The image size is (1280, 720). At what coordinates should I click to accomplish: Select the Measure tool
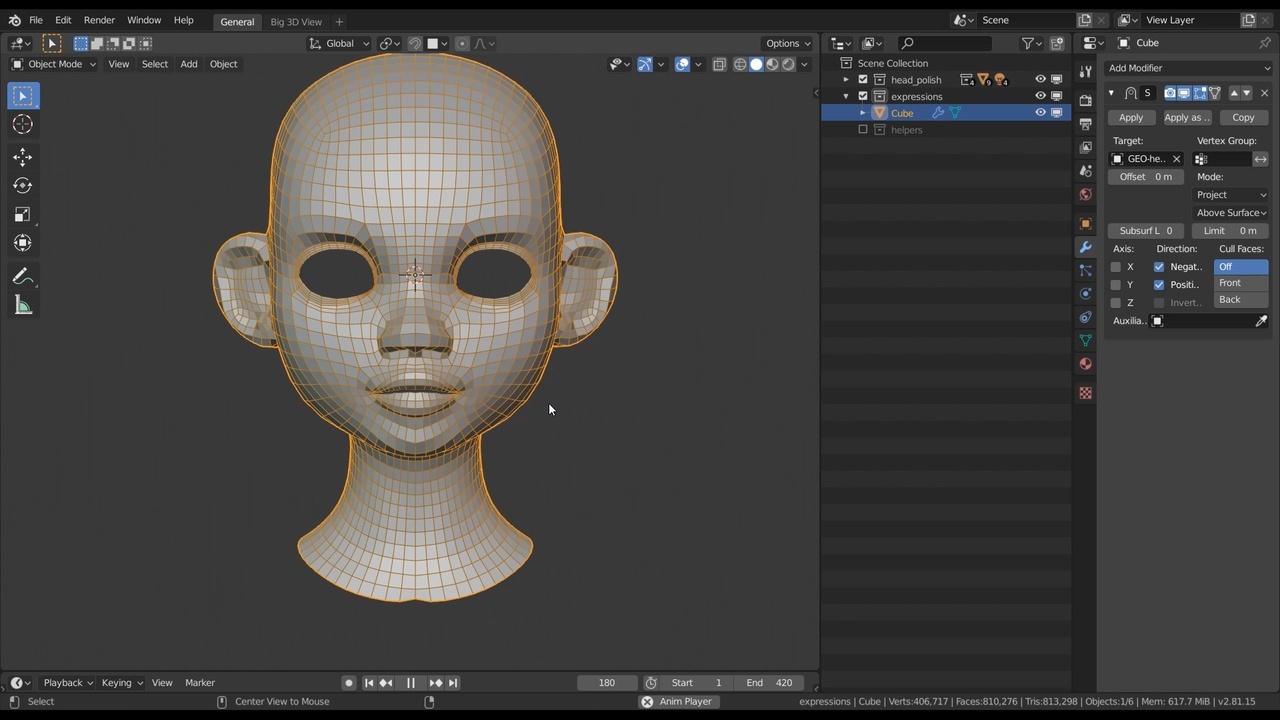point(22,306)
